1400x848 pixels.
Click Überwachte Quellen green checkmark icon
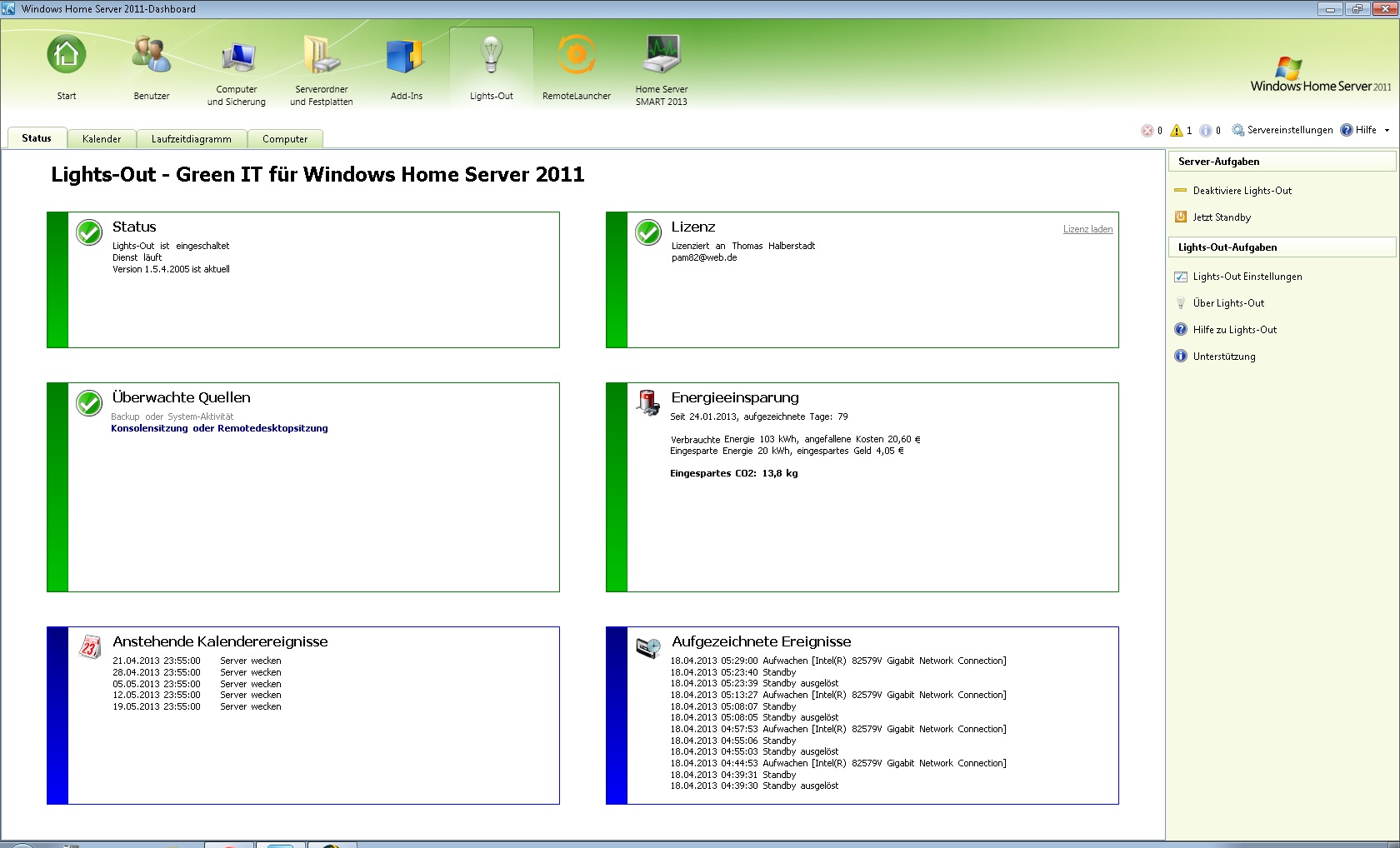point(89,403)
